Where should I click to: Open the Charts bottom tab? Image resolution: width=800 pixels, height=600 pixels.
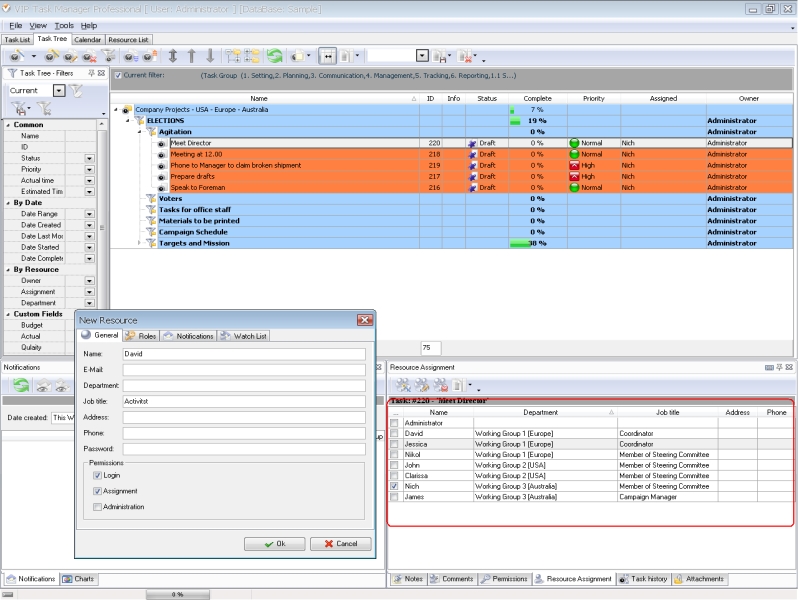coord(79,579)
